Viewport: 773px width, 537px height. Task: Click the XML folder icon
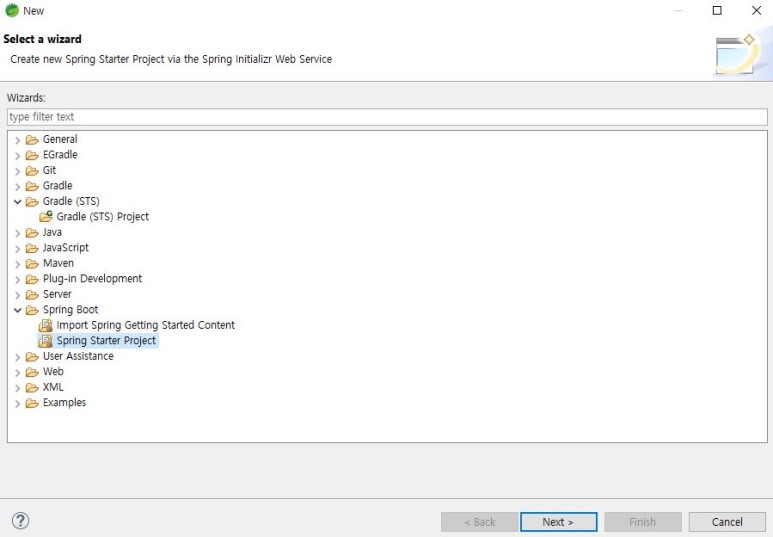point(32,388)
